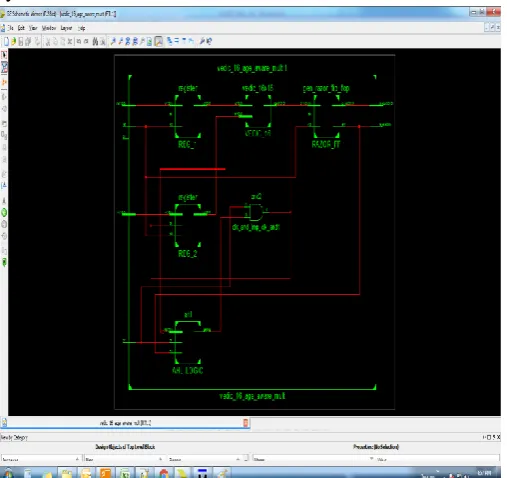The width and height of the screenshot is (507, 478).
Task: Click the Undo toolbar icon
Action: point(79,41)
